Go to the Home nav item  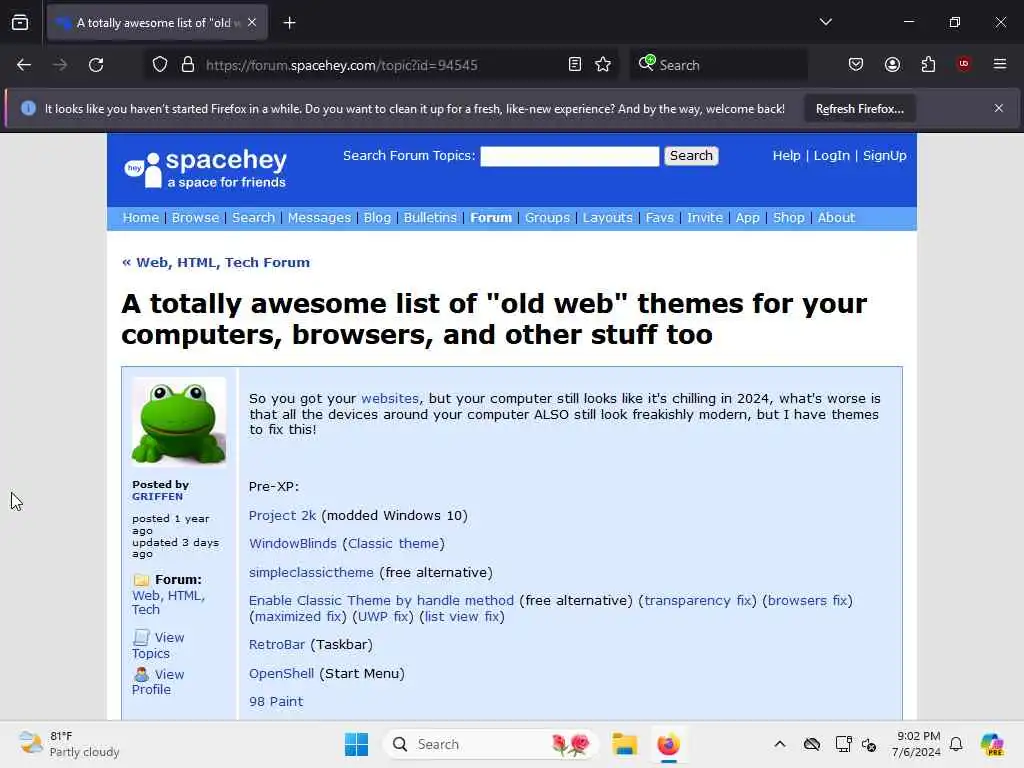[x=141, y=217]
